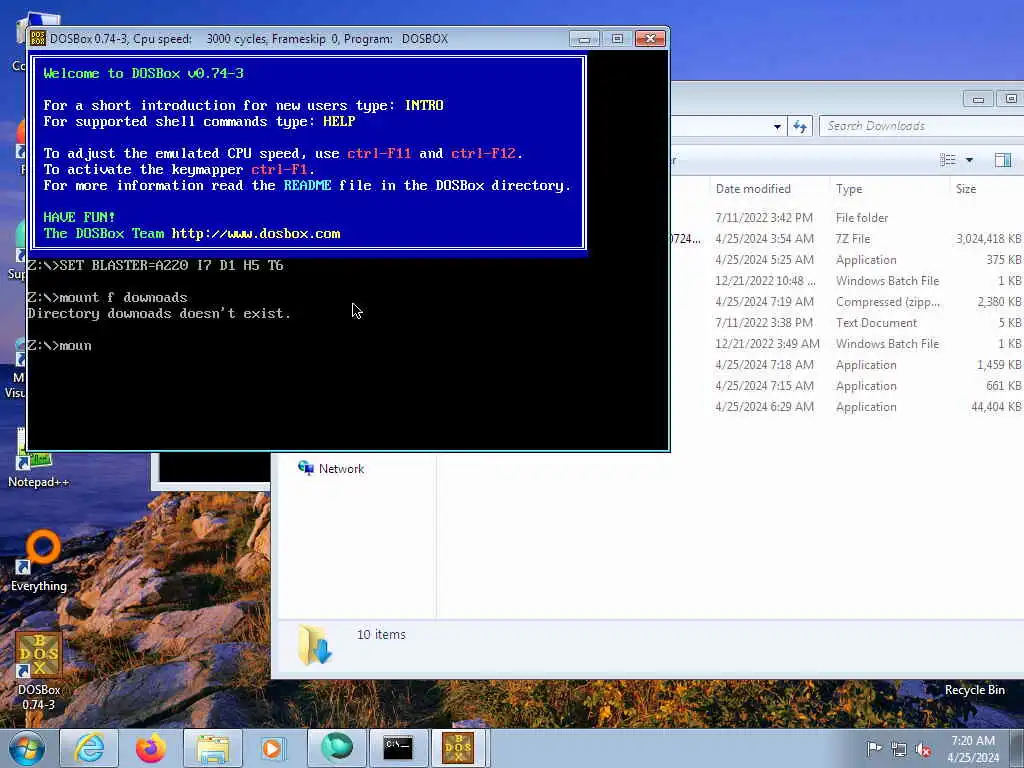Select the File folder row dated 7/11/2022
The height and width of the screenshot is (768, 1024).
848,217
